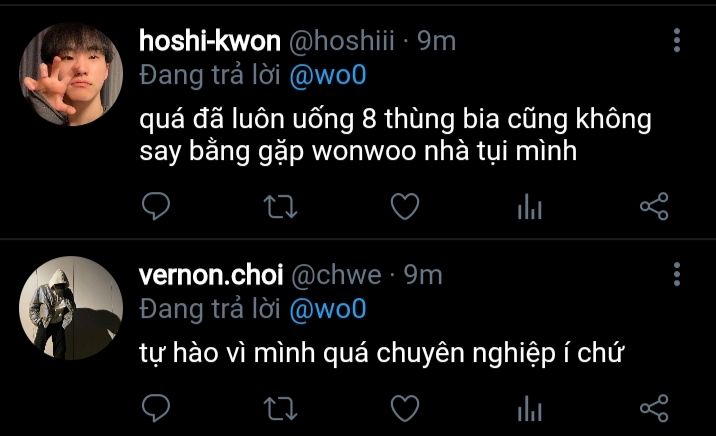Like vernon.choi's tweet
This screenshot has width=716, height=436.
[405, 408]
